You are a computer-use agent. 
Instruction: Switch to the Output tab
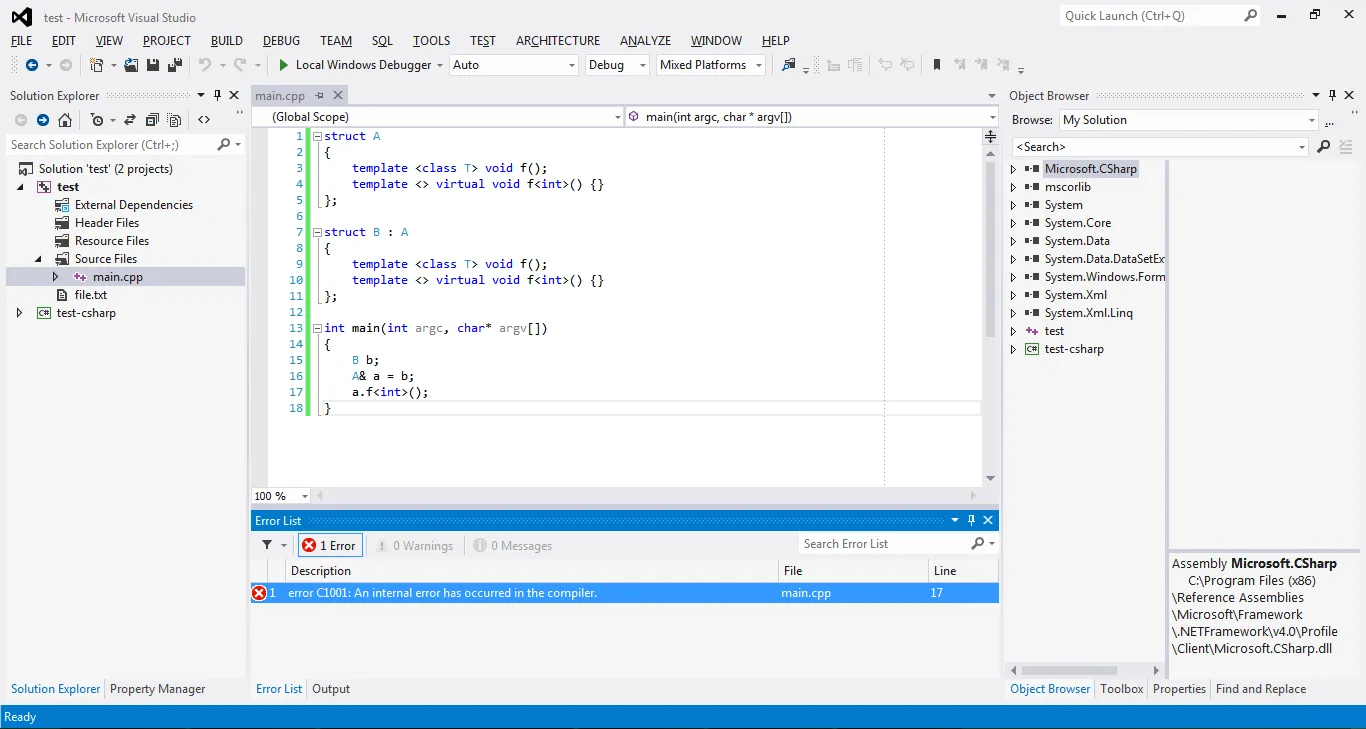coord(331,689)
